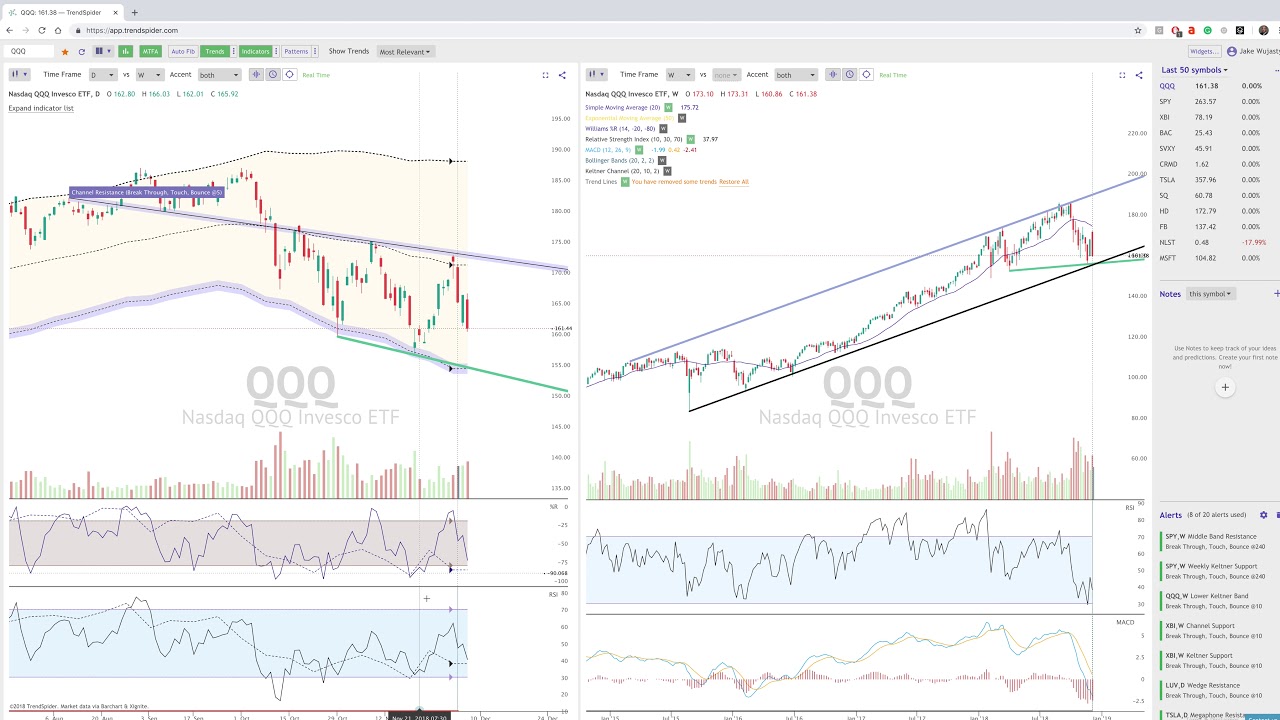The width and height of the screenshot is (1280, 720).
Task: Open the Most Relevant trends dropdown
Action: tap(404, 51)
